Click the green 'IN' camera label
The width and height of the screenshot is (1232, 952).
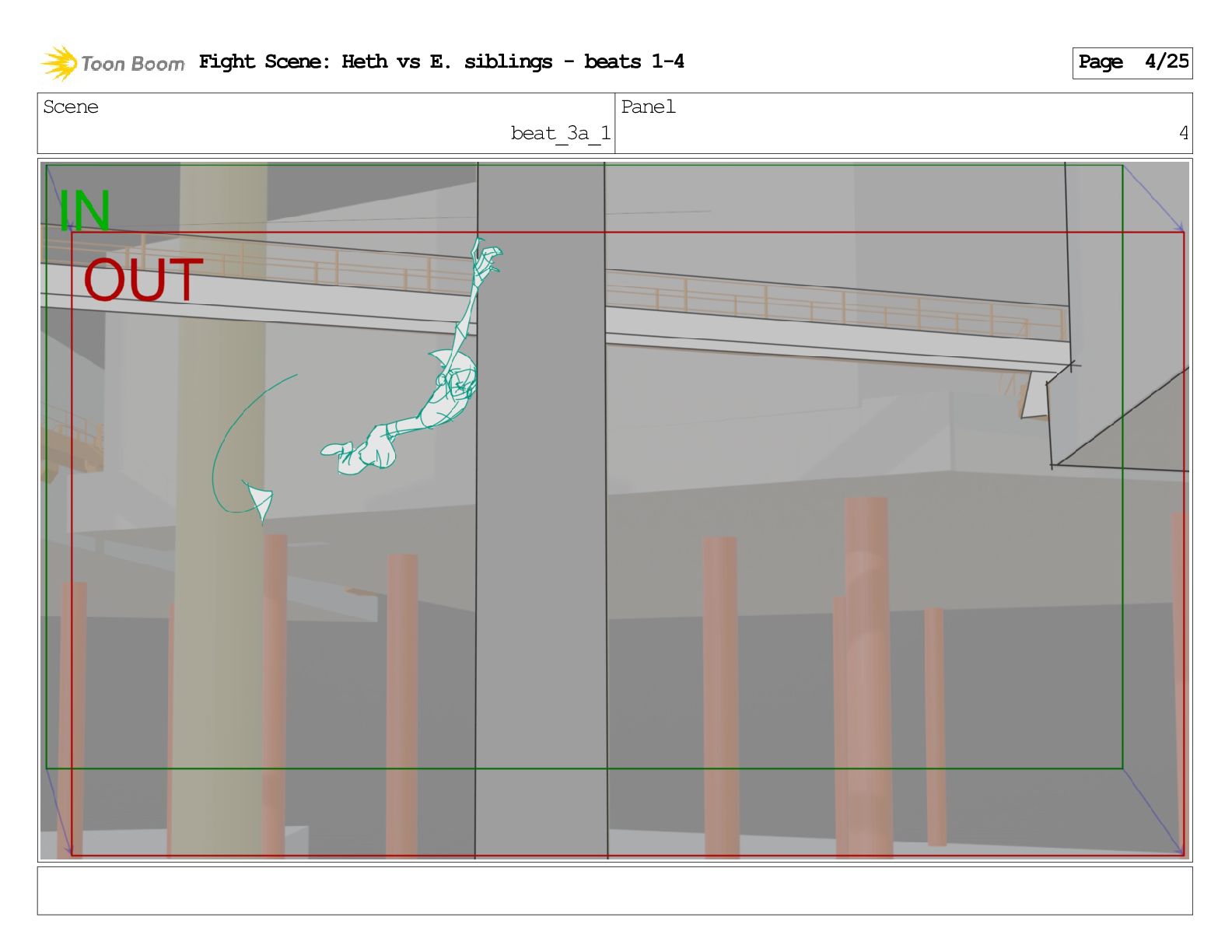(x=85, y=211)
